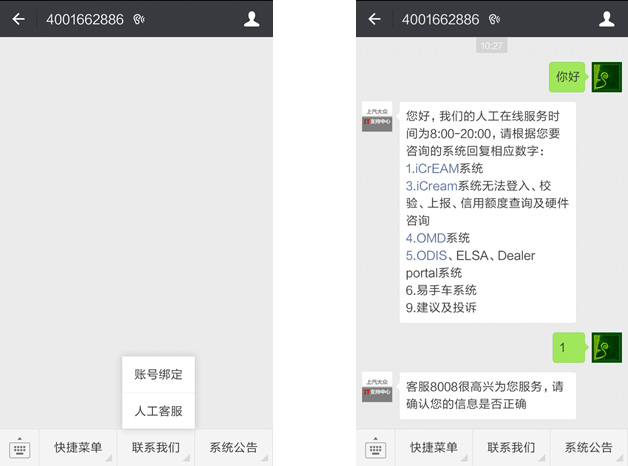Tap the IT支持中心 avatar beside the service hours message

(377, 116)
